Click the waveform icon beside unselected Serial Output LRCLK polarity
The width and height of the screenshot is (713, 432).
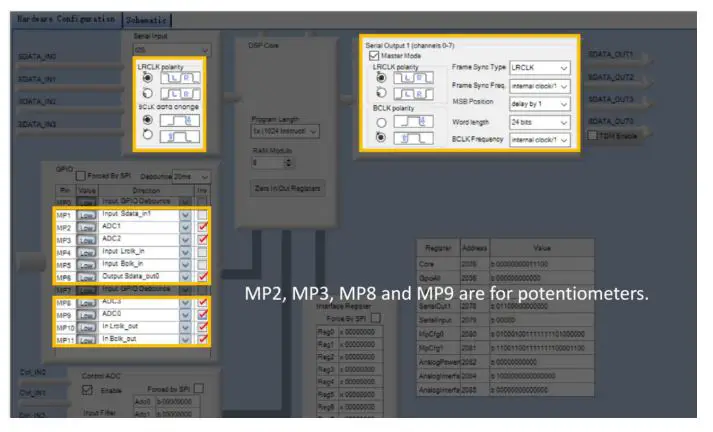coord(413,94)
